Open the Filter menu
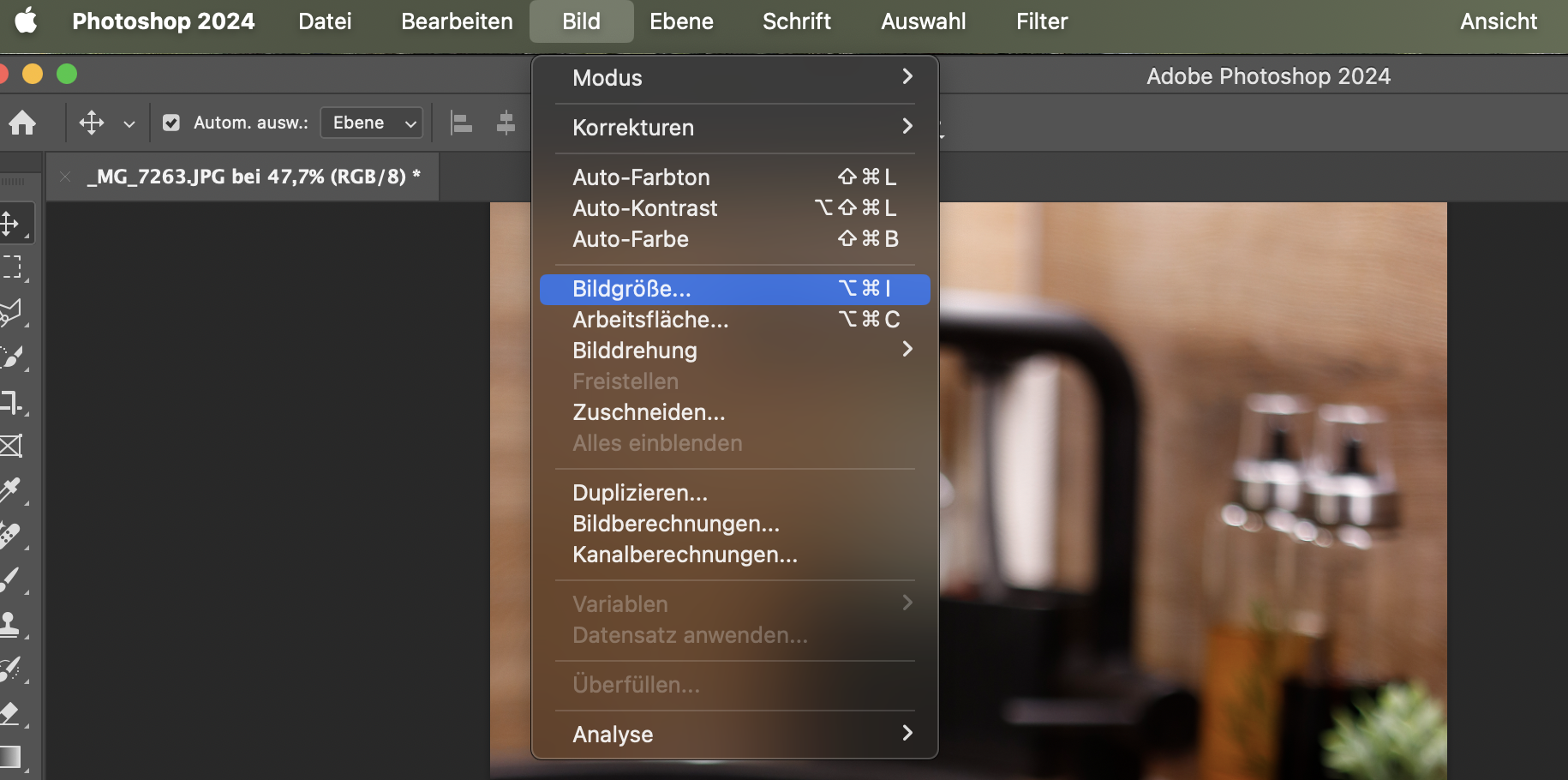Viewport: 1568px width, 780px height. (x=1042, y=21)
